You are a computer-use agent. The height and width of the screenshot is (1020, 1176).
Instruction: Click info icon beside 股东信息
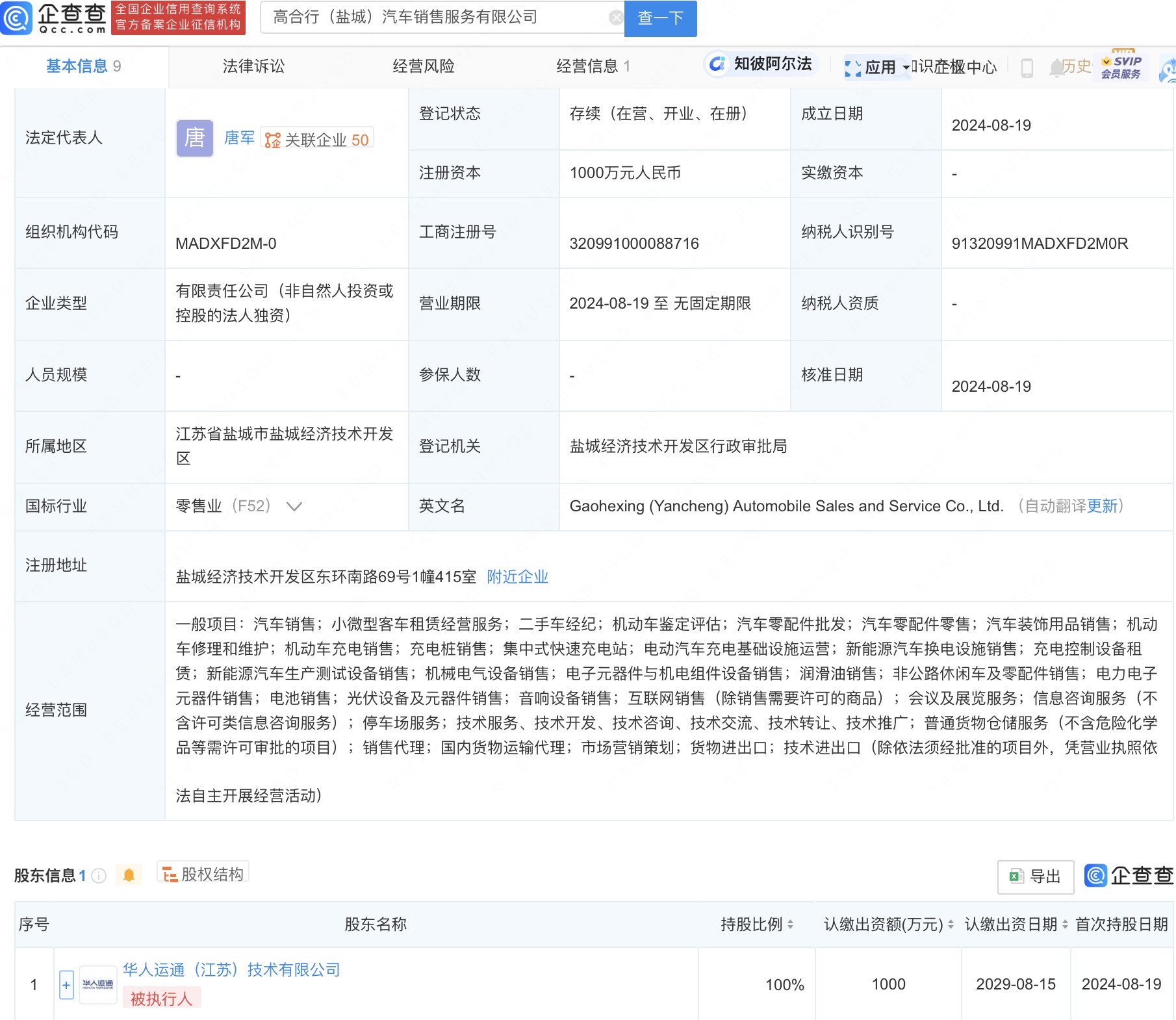pos(99,876)
